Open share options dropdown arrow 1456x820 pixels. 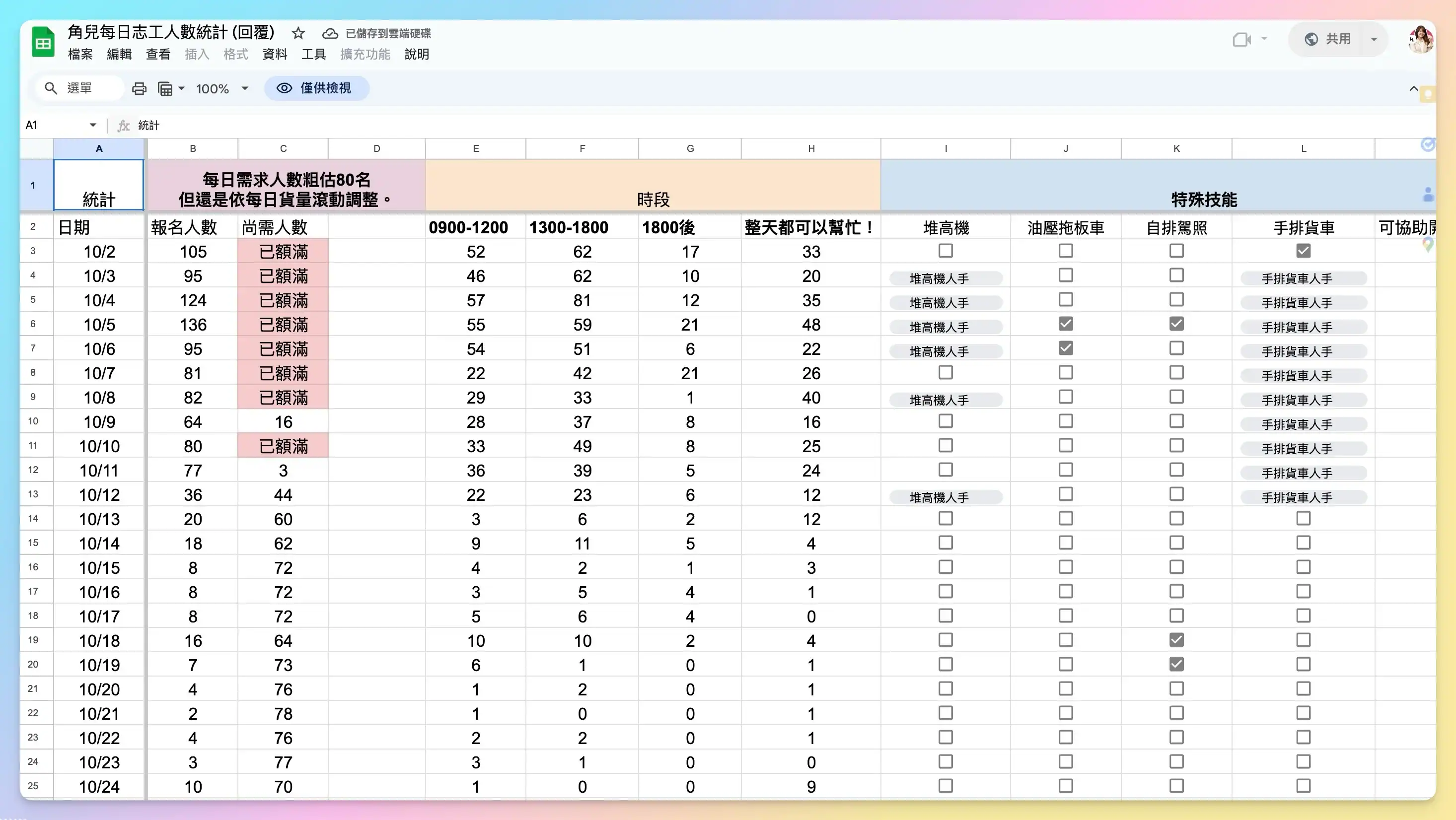[x=1374, y=40]
